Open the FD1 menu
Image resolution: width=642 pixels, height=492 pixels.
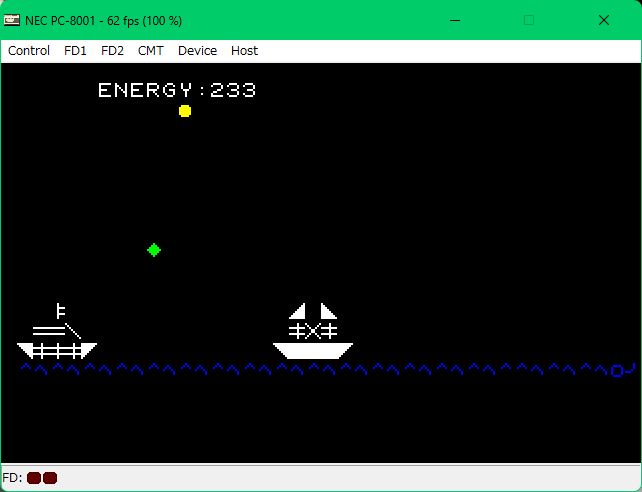(x=75, y=51)
